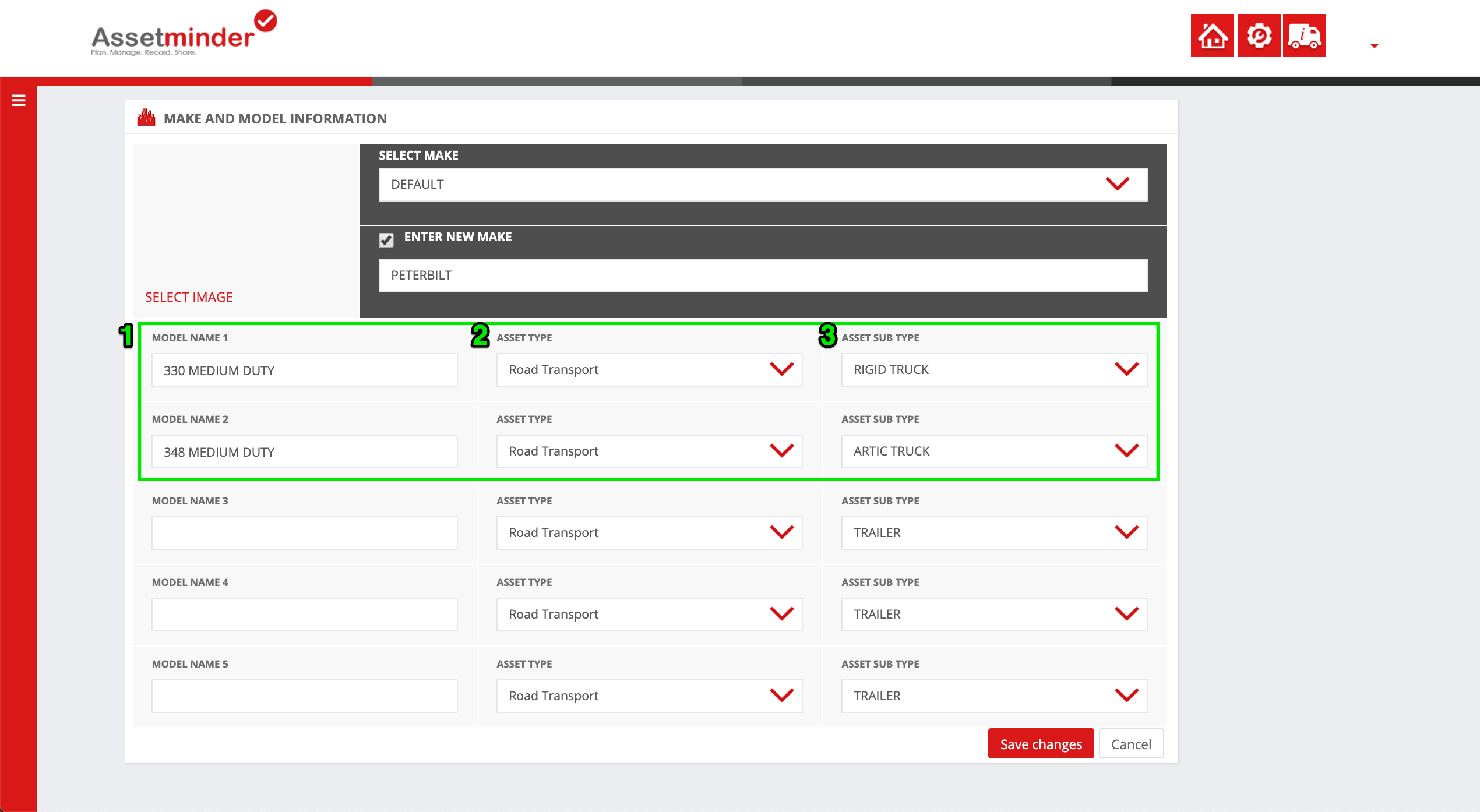Click the Save changes button
The width and height of the screenshot is (1480, 812).
(1041, 744)
